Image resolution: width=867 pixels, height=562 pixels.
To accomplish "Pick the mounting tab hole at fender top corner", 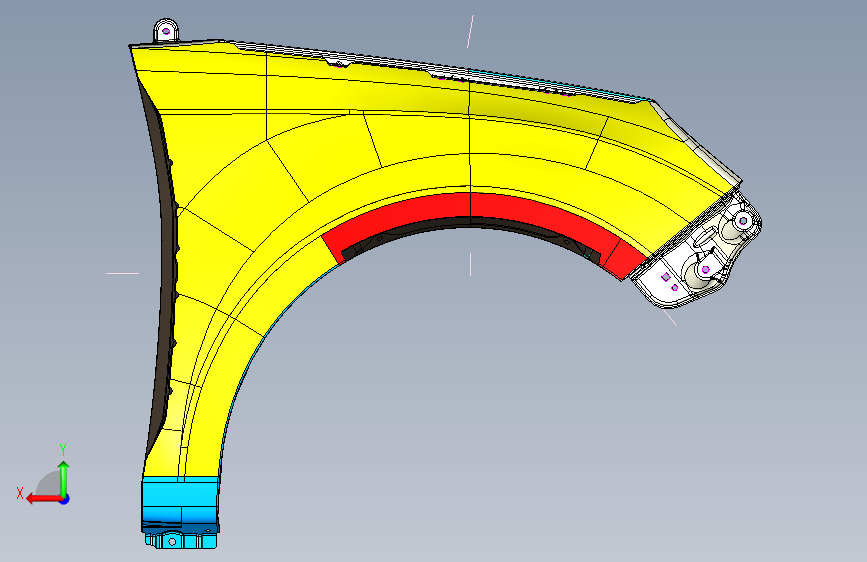I will pyautogui.click(x=166, y=31).
